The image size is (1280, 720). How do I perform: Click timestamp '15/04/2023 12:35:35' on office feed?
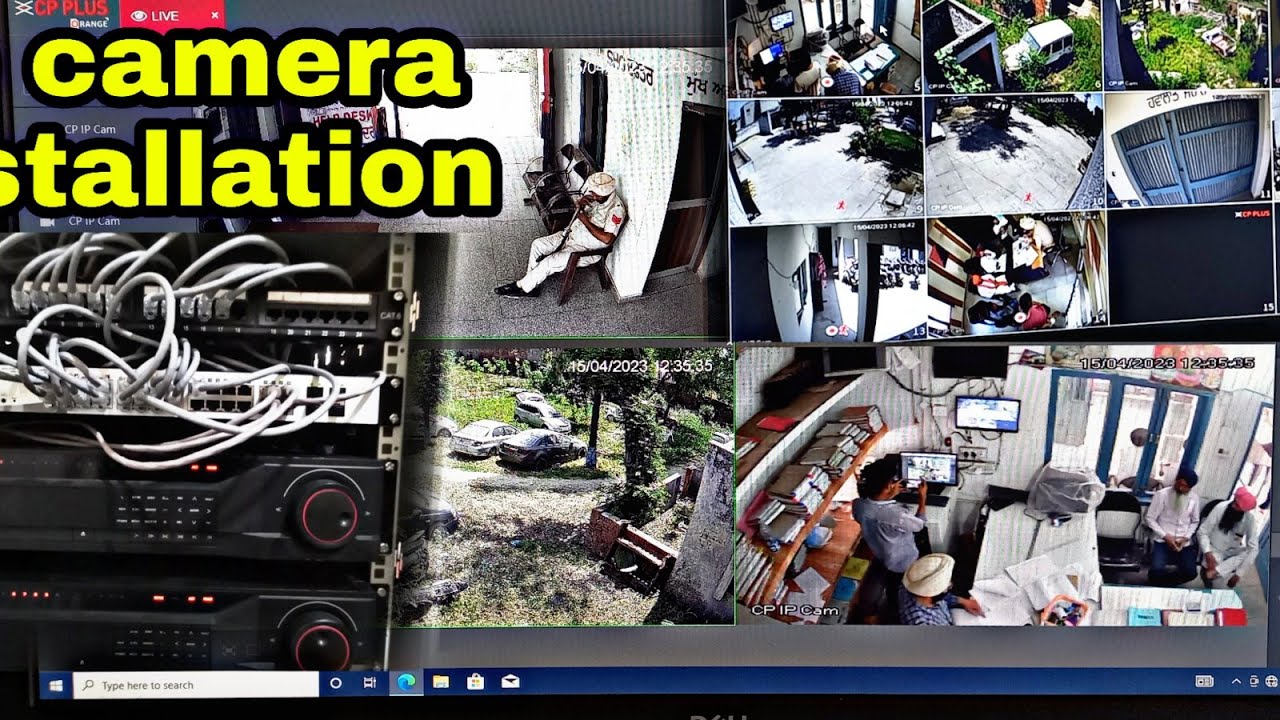point(1166,363)
